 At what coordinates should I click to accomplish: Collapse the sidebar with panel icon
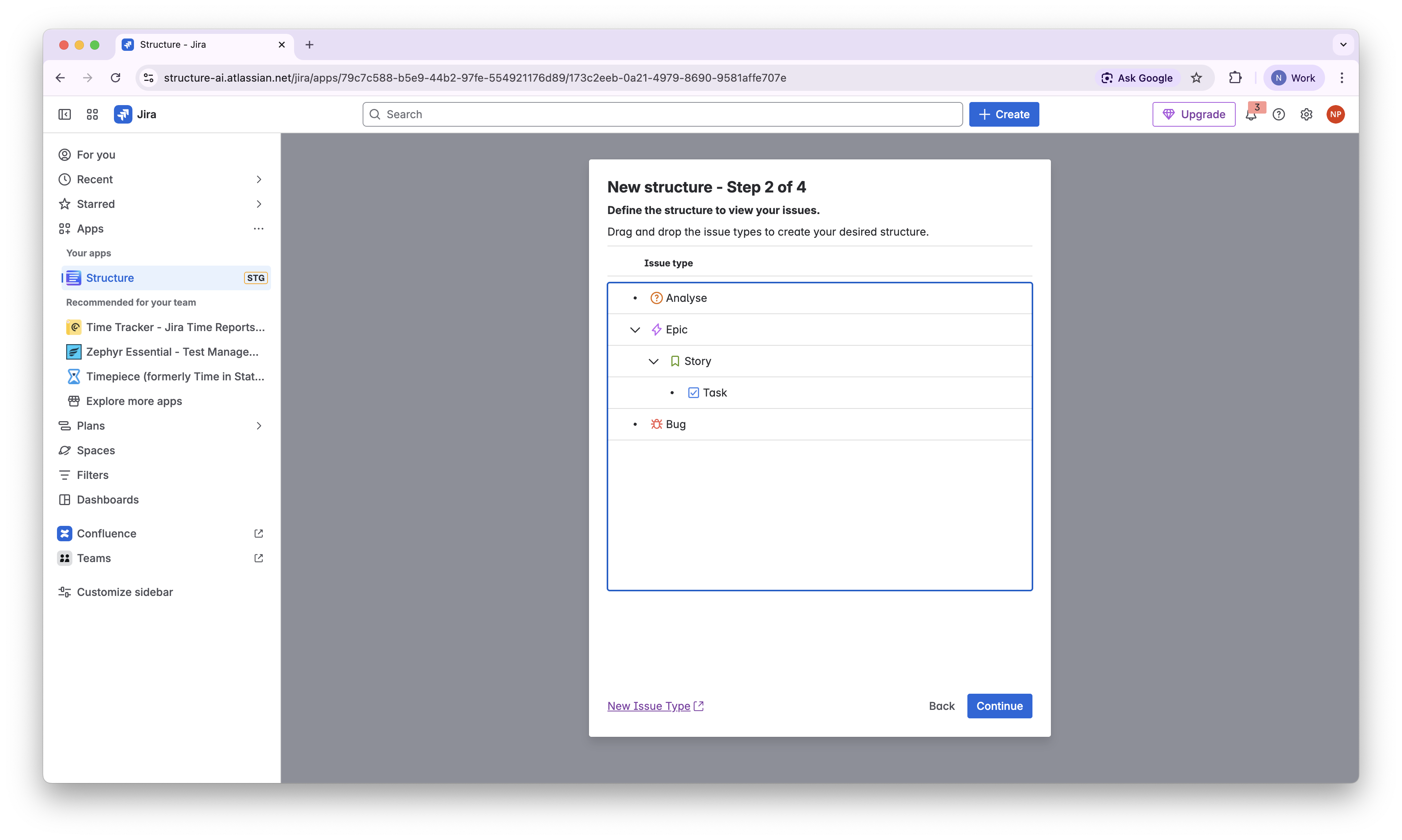[65, 114]
